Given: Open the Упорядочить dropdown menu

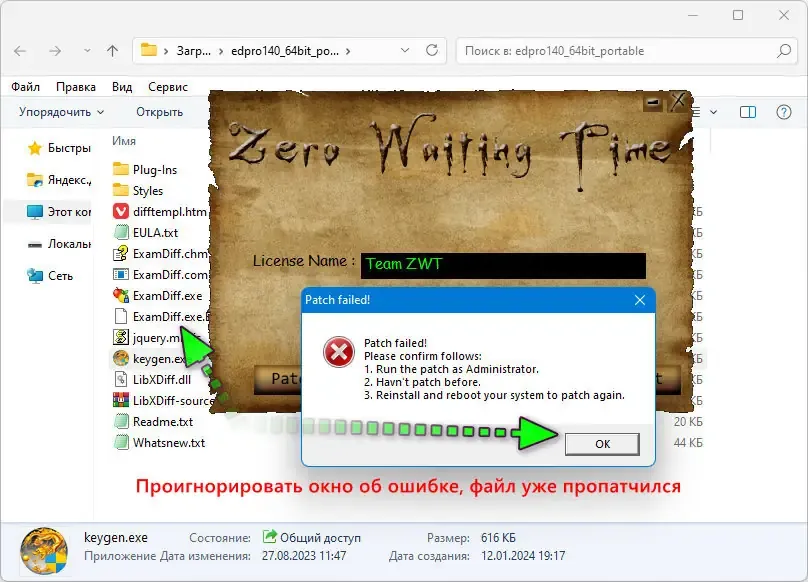Looking at the screenshot, I should (x=61, y=112).
